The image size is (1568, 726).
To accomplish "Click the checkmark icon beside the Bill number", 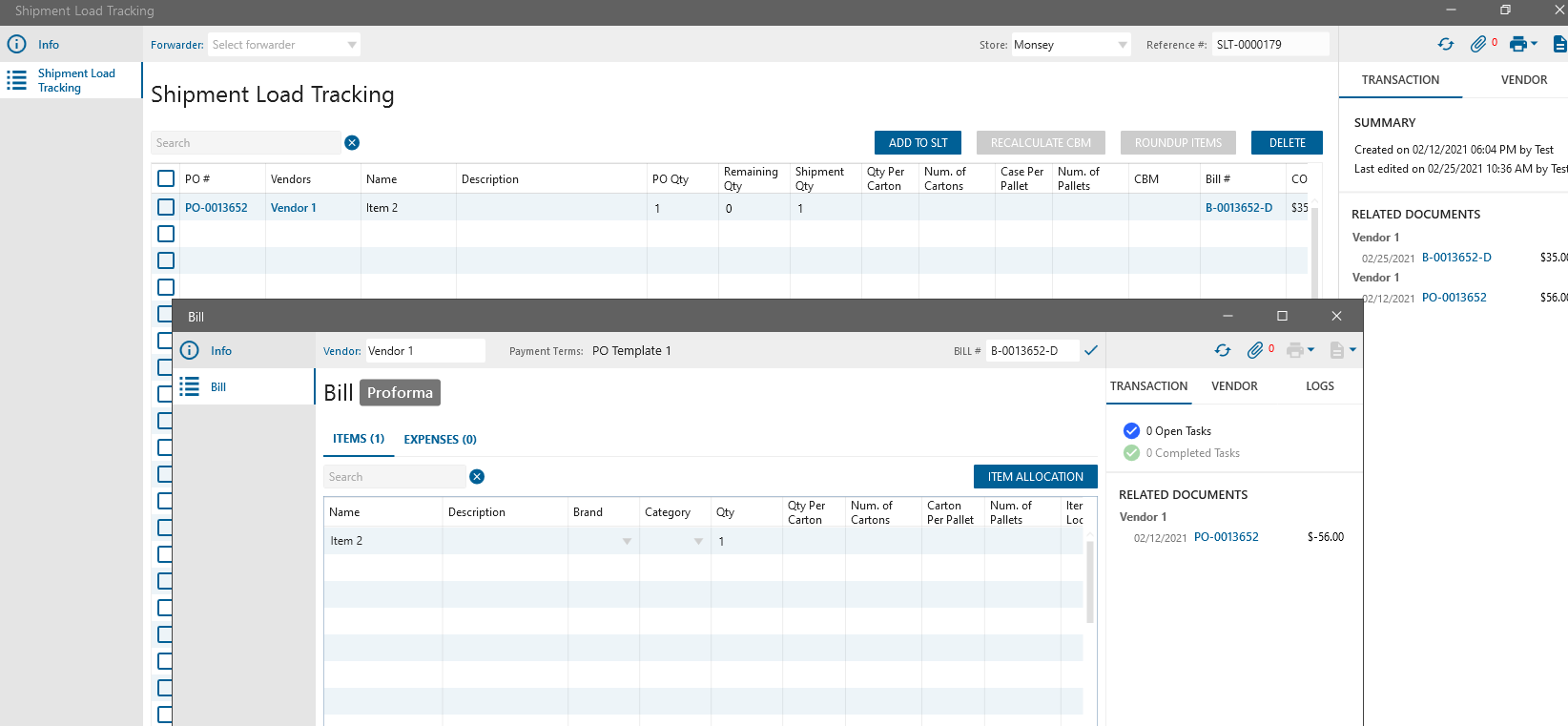I will pyautogui.click(x=1091, y=350).
